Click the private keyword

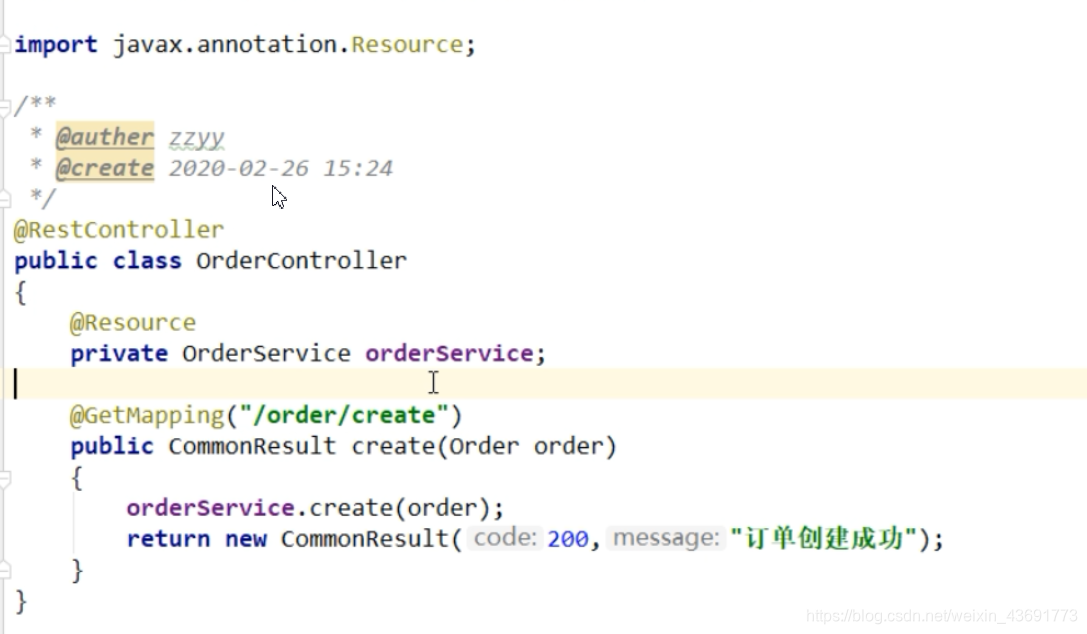coord(119,354)
